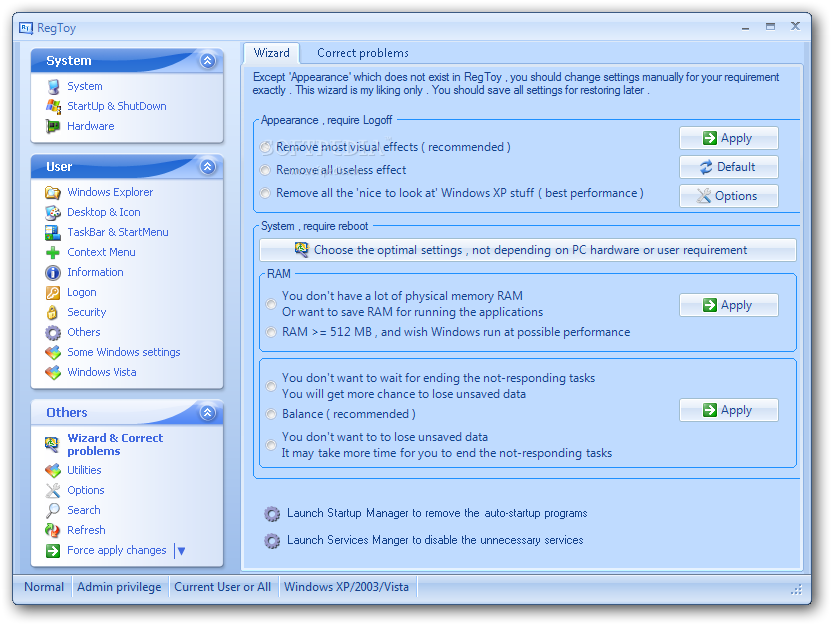Click the System panel header title

[68, 61]
